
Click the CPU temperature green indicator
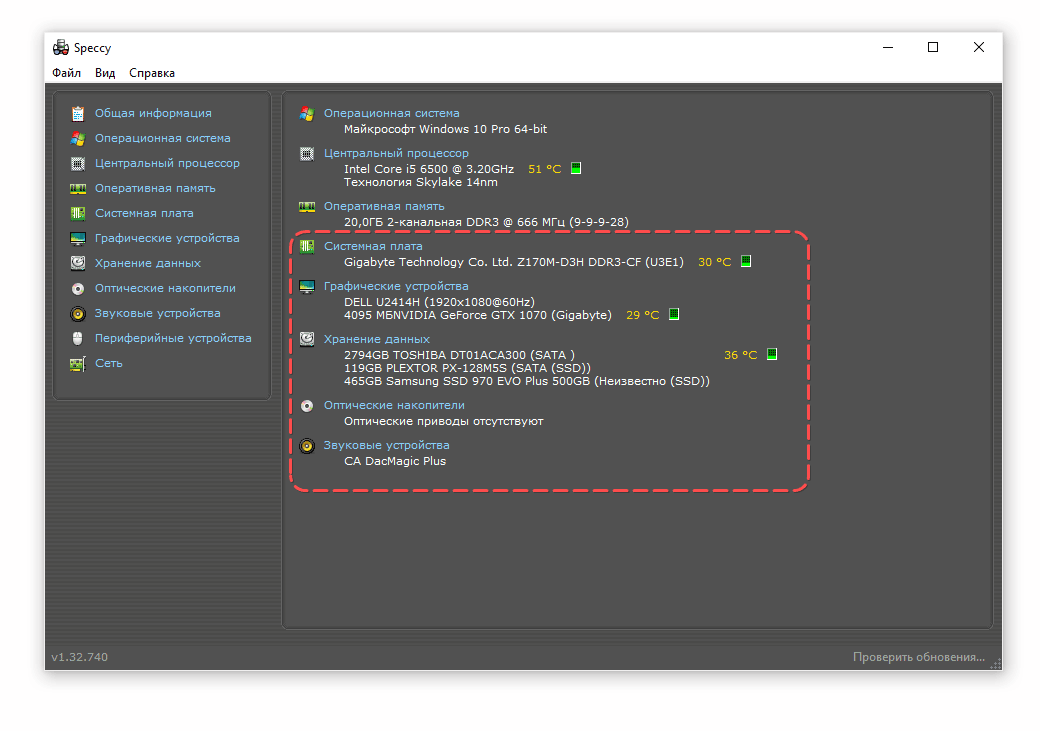[x=576, y=169]
